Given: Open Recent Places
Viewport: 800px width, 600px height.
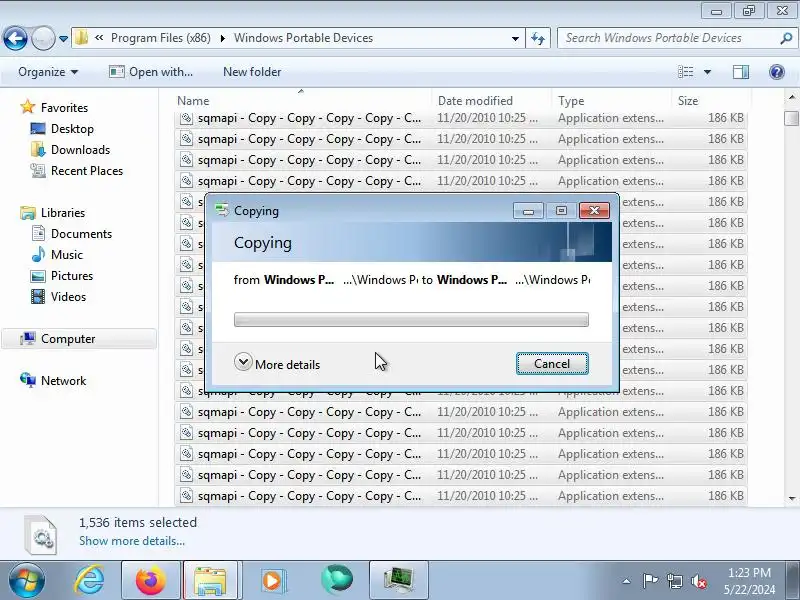Looking at the screenshot, I should tap(87, 170).
